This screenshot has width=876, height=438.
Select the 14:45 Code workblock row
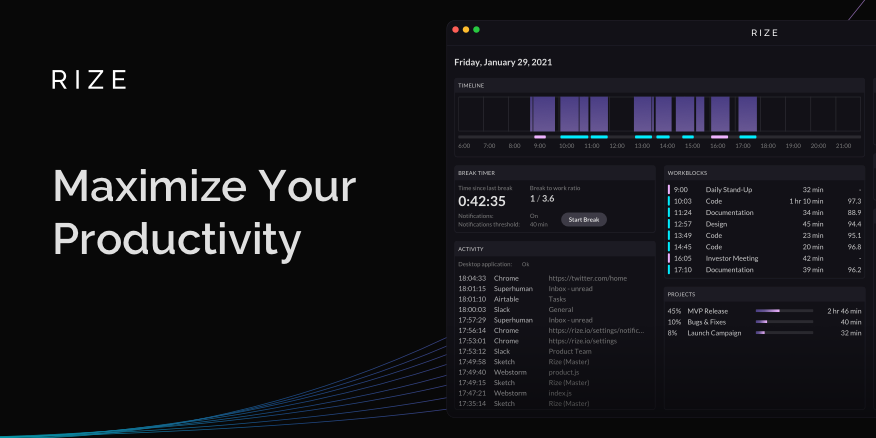(764, 247)
